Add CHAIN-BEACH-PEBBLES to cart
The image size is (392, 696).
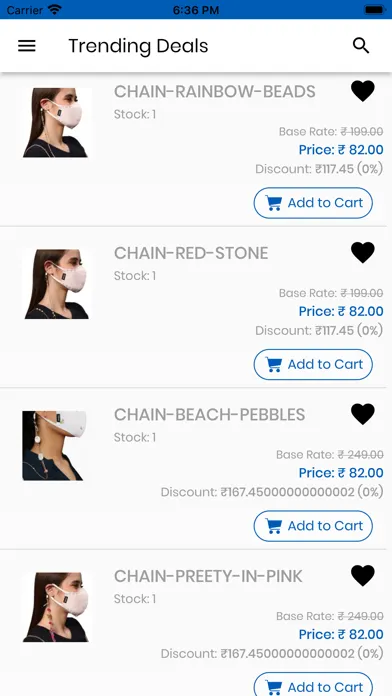click(313, 526)
